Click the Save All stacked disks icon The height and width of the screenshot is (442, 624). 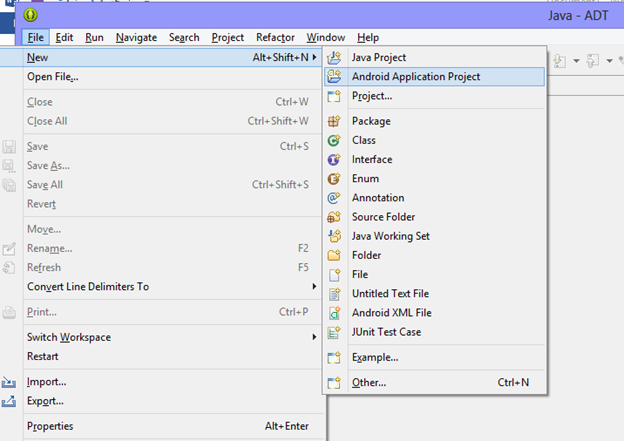pyautogui.click(x=9, y=185)
